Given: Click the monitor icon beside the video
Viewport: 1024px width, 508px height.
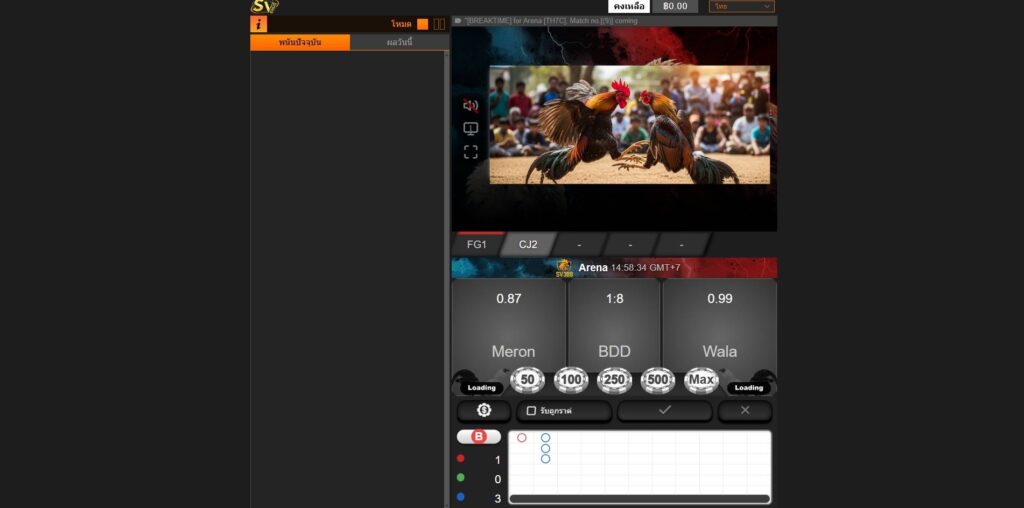Looking at the screenshot, I should pos(470,129).
